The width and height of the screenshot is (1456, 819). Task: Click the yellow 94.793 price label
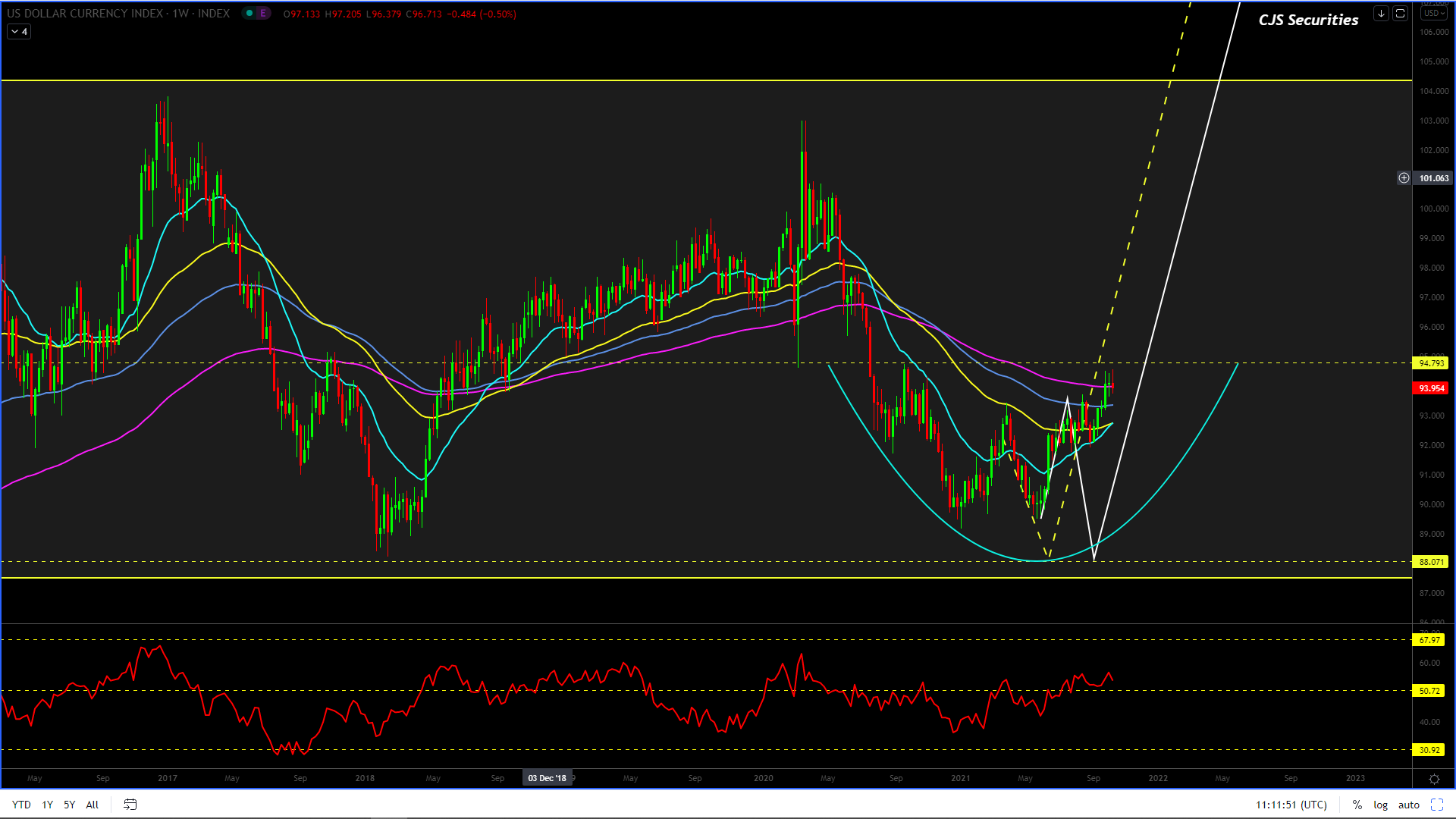pos(1430,363)
